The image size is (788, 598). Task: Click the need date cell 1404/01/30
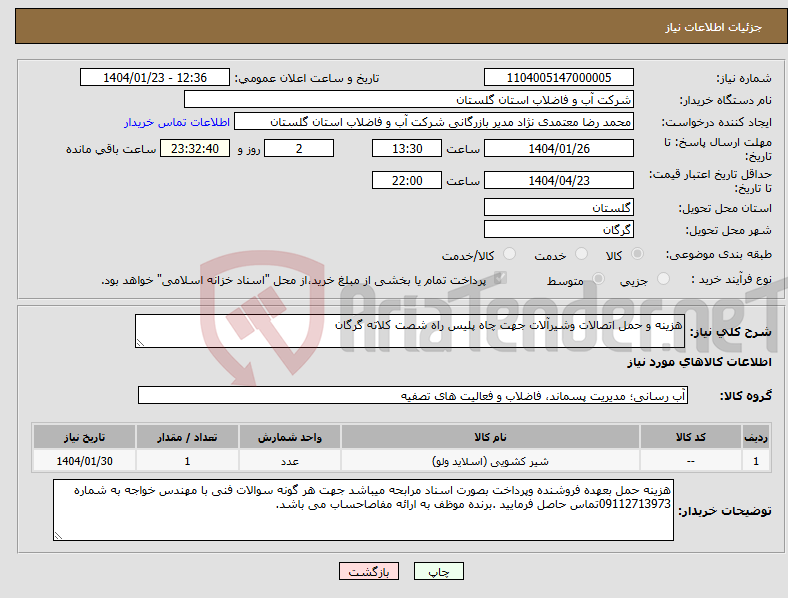click(x=84, y=461)
